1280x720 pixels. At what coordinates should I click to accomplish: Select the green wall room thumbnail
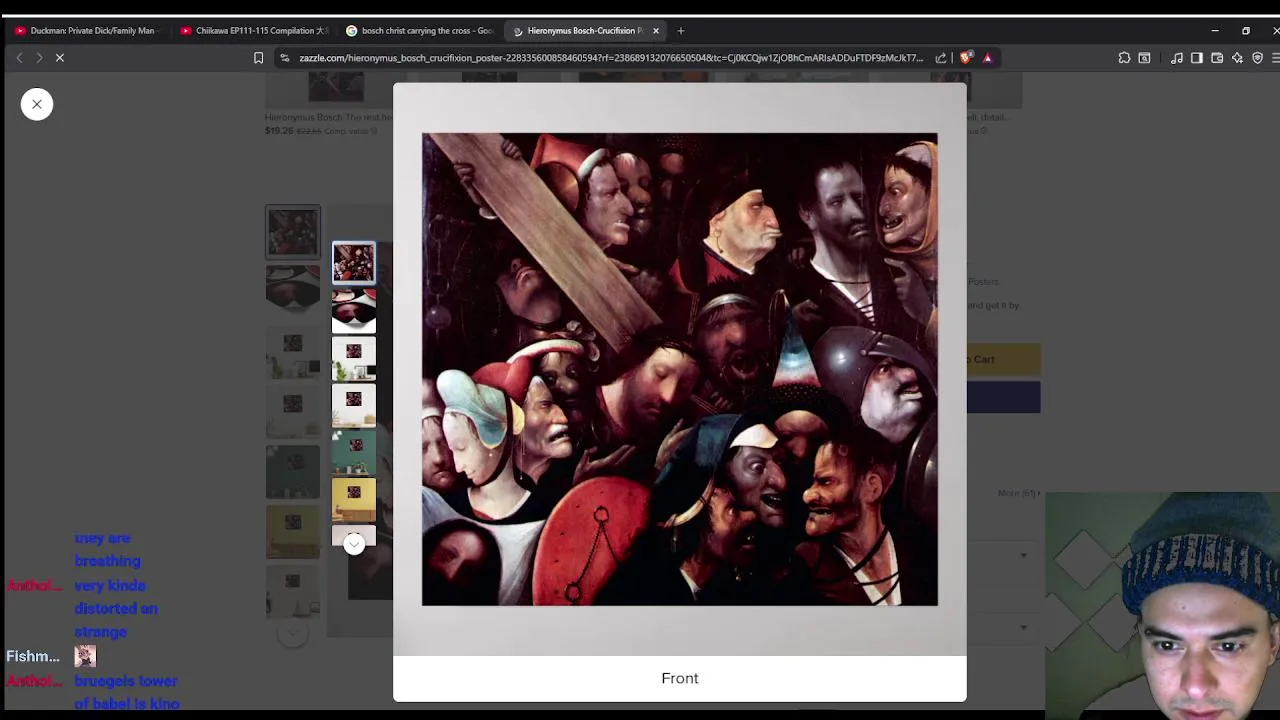click(354, 452)
